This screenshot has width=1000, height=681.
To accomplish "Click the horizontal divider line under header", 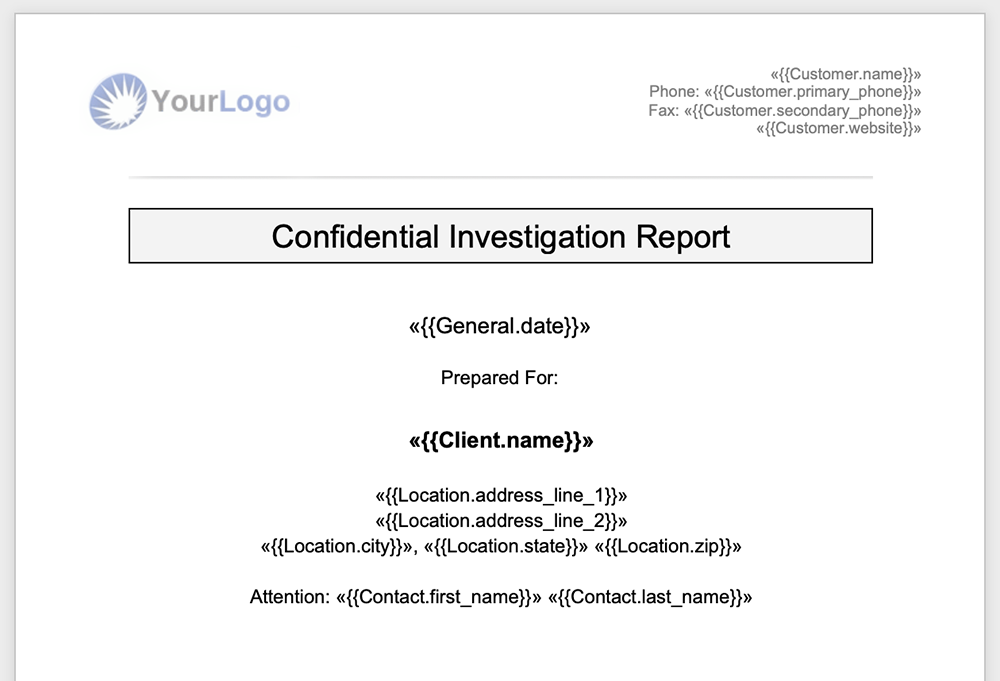I will 501,177.
